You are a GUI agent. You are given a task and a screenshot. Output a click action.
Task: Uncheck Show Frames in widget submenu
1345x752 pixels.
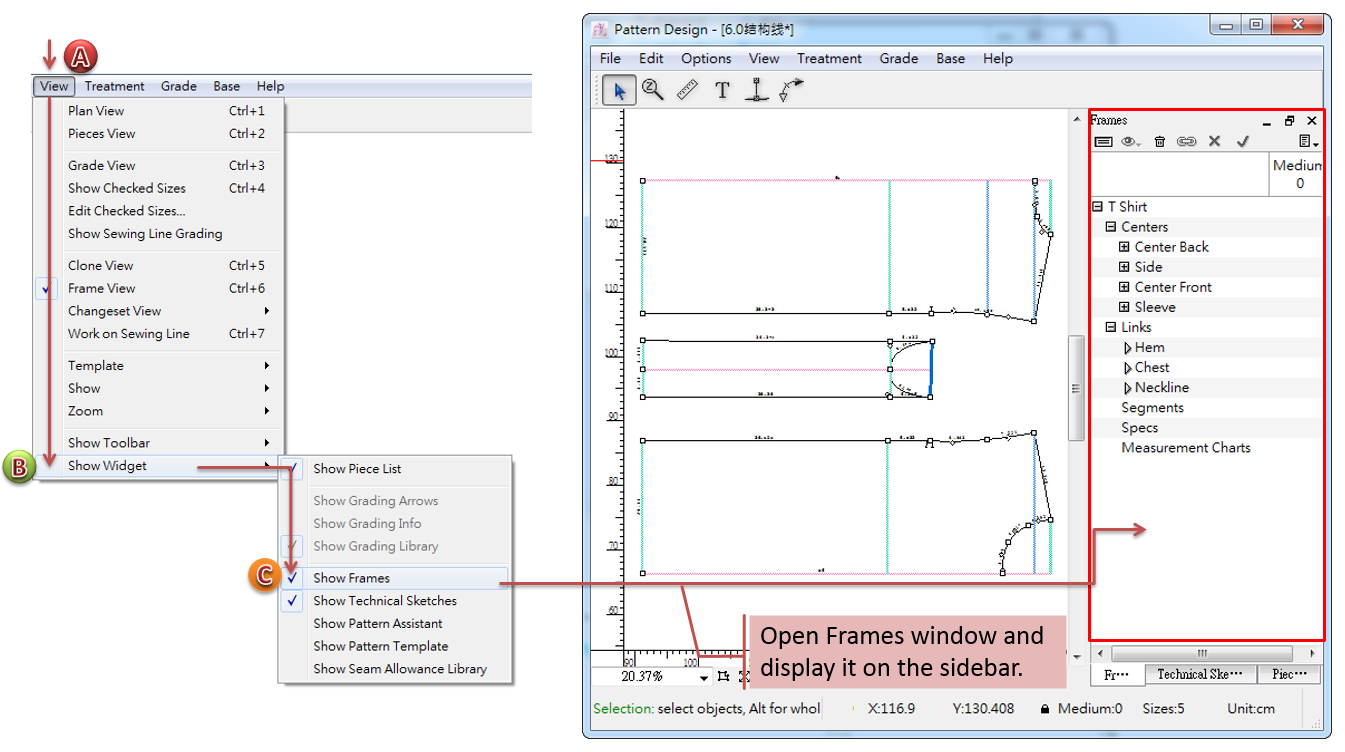pyautogui.click(x=351, y=578)
